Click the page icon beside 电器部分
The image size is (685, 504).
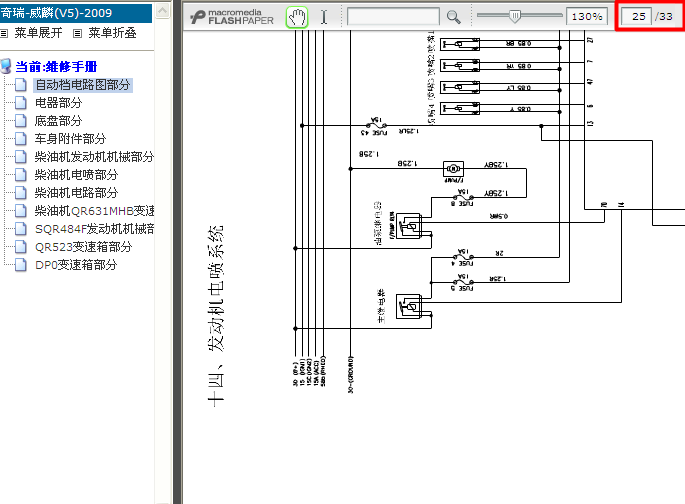22,103
